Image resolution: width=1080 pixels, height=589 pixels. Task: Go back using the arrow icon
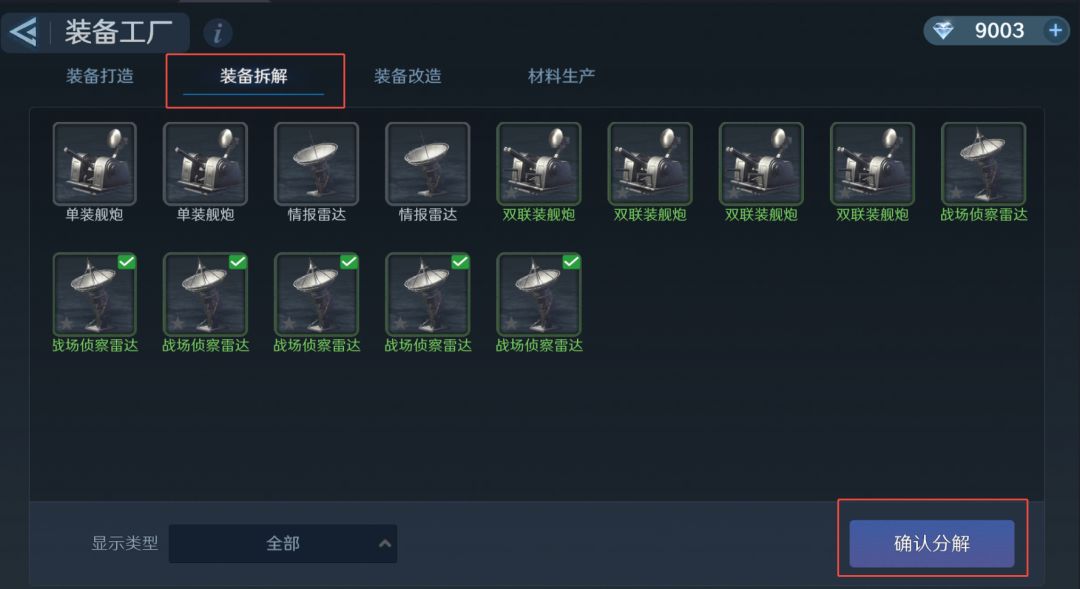[23, 32]
